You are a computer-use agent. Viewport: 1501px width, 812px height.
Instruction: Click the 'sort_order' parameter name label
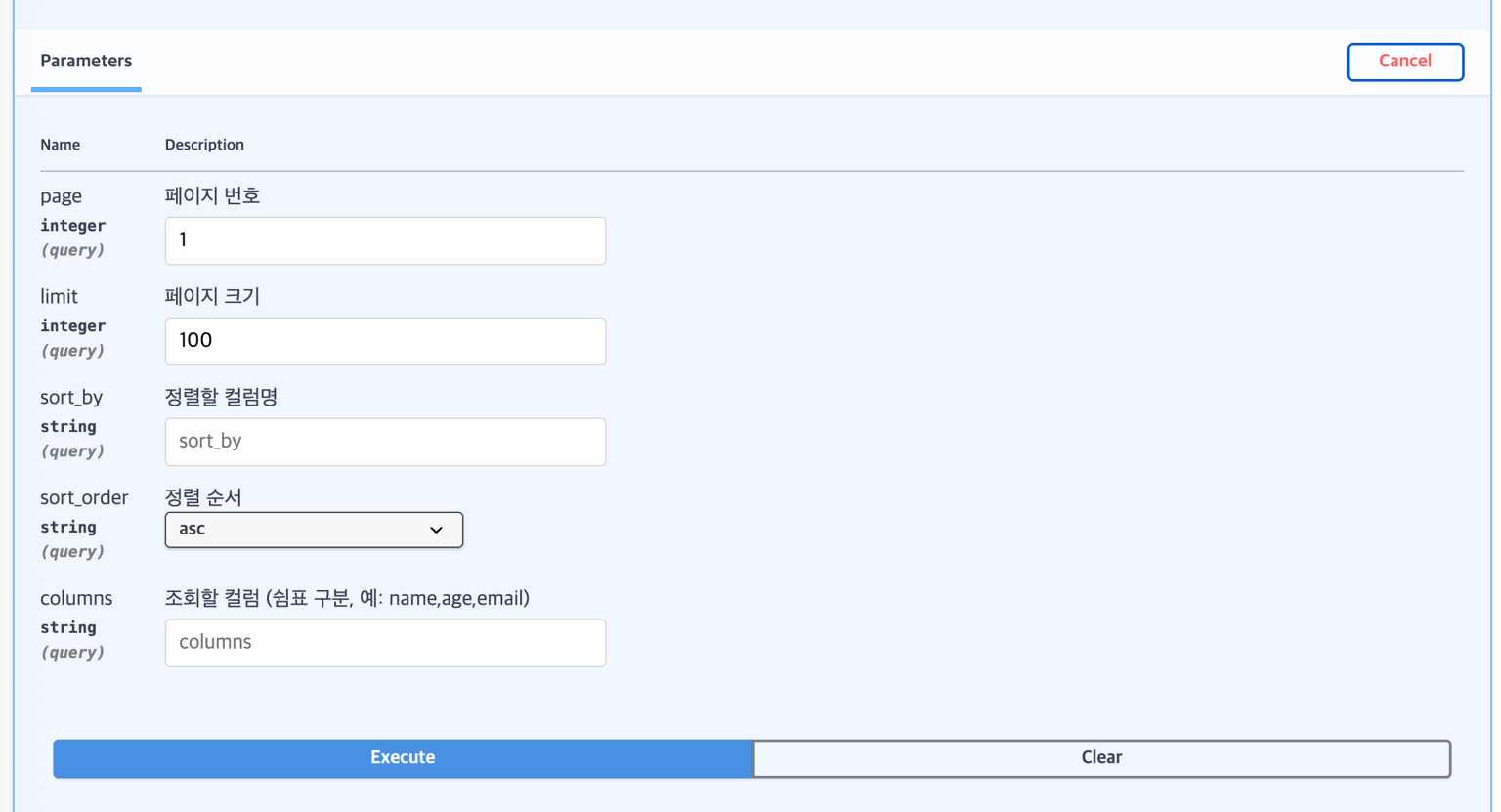(84, 498)
